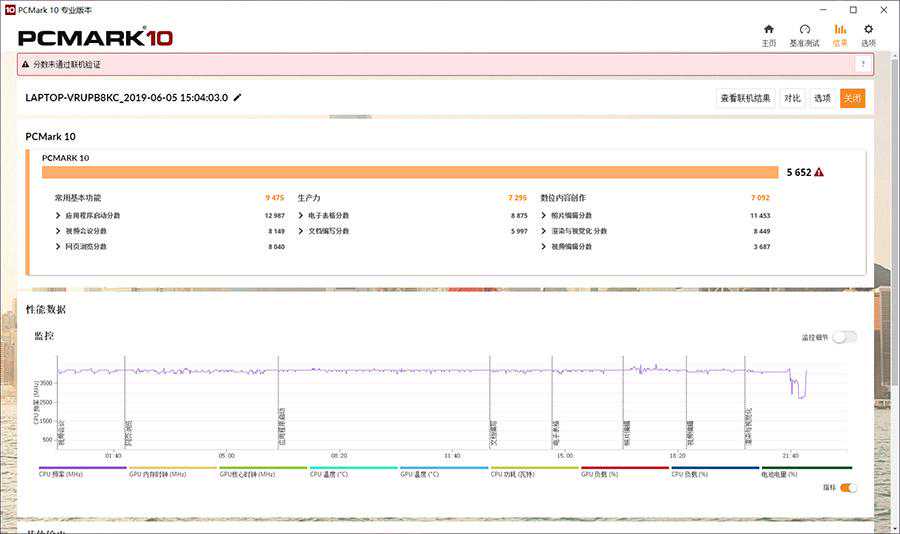Toggle the 监控细节 switch
The image size is (900, 534).
click(844, 337)
